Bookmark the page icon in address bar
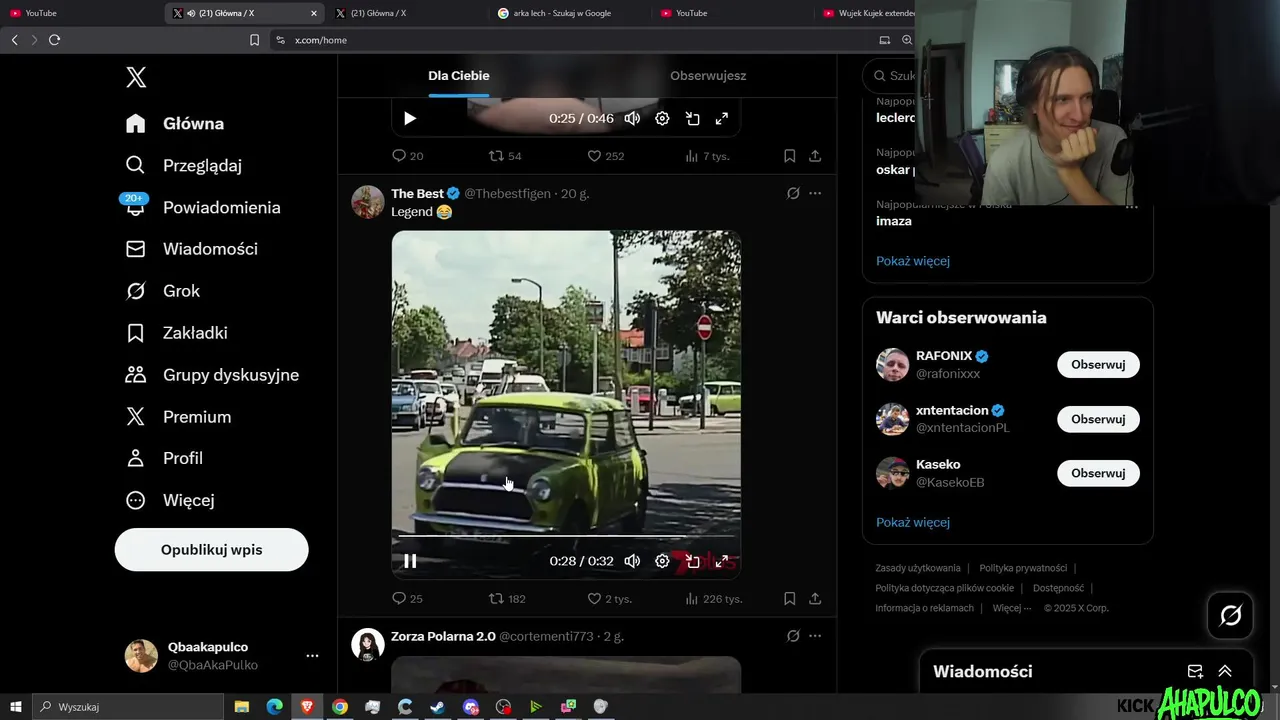1280x720 pixels. tap(254, 40)
